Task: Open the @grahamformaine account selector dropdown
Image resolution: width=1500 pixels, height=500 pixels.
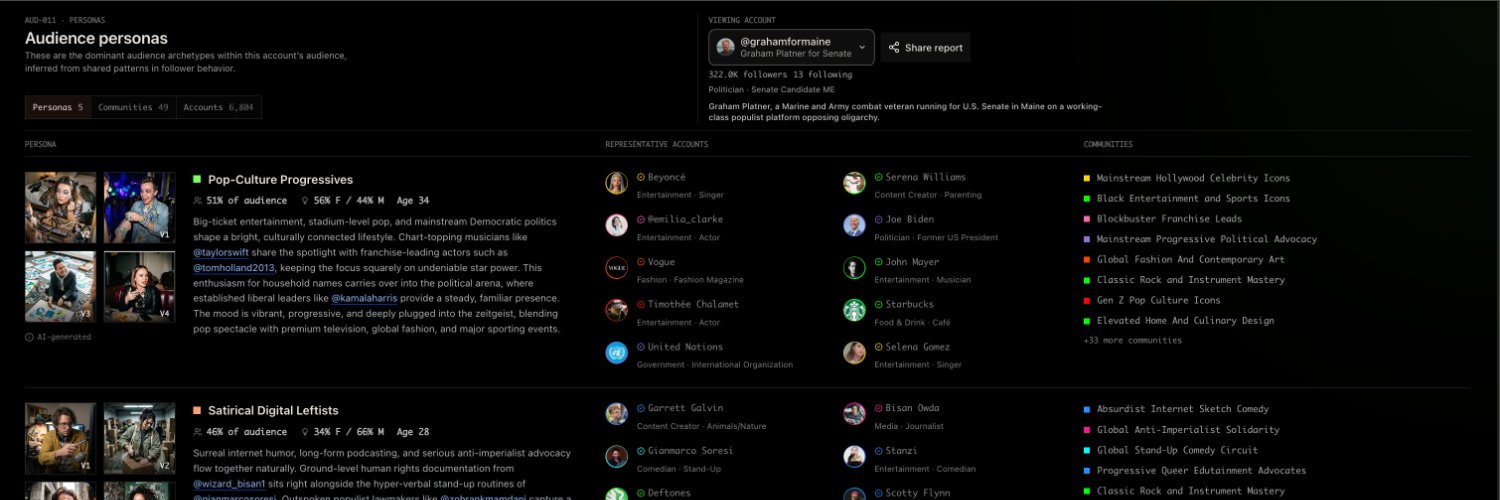Action: (792, 47)
